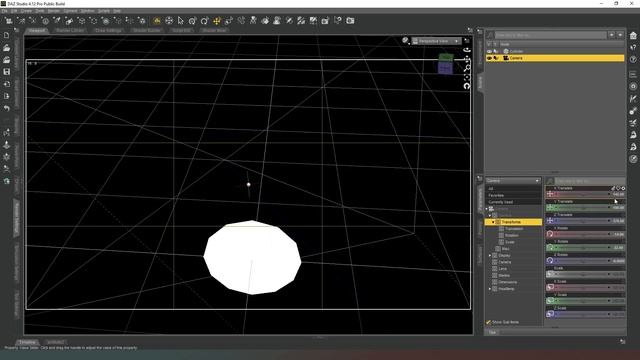Toggle the Show Sub Items checkbox
This screenshot has height=360, width=640.
pos(488,322)
